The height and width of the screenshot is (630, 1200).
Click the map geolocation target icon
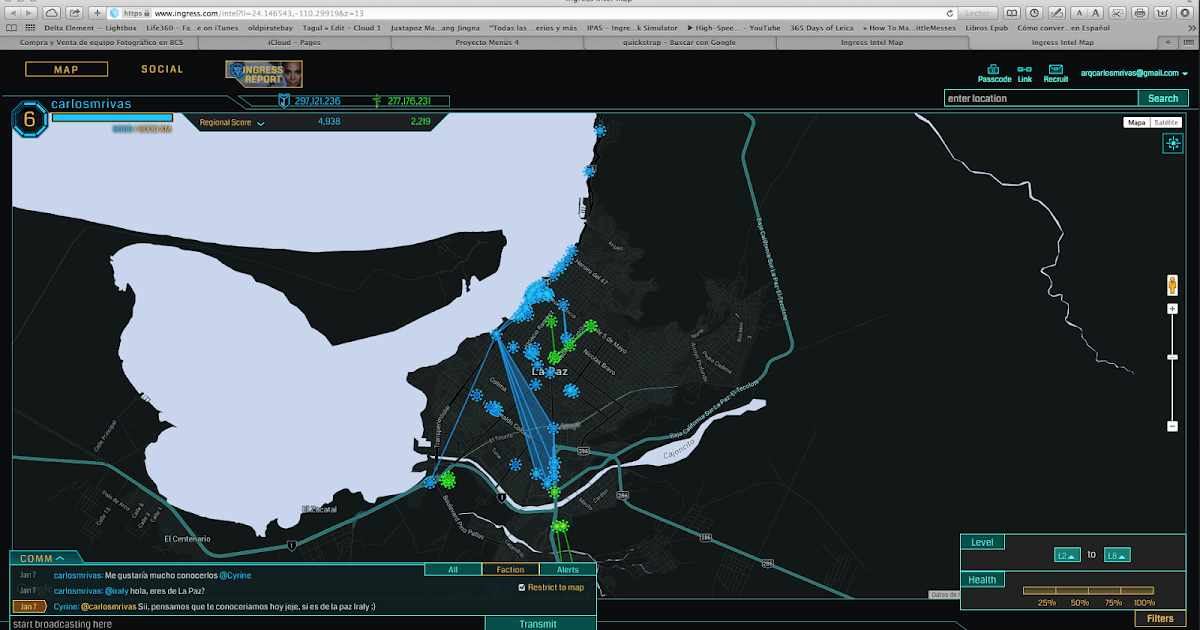coord(1172,144)
